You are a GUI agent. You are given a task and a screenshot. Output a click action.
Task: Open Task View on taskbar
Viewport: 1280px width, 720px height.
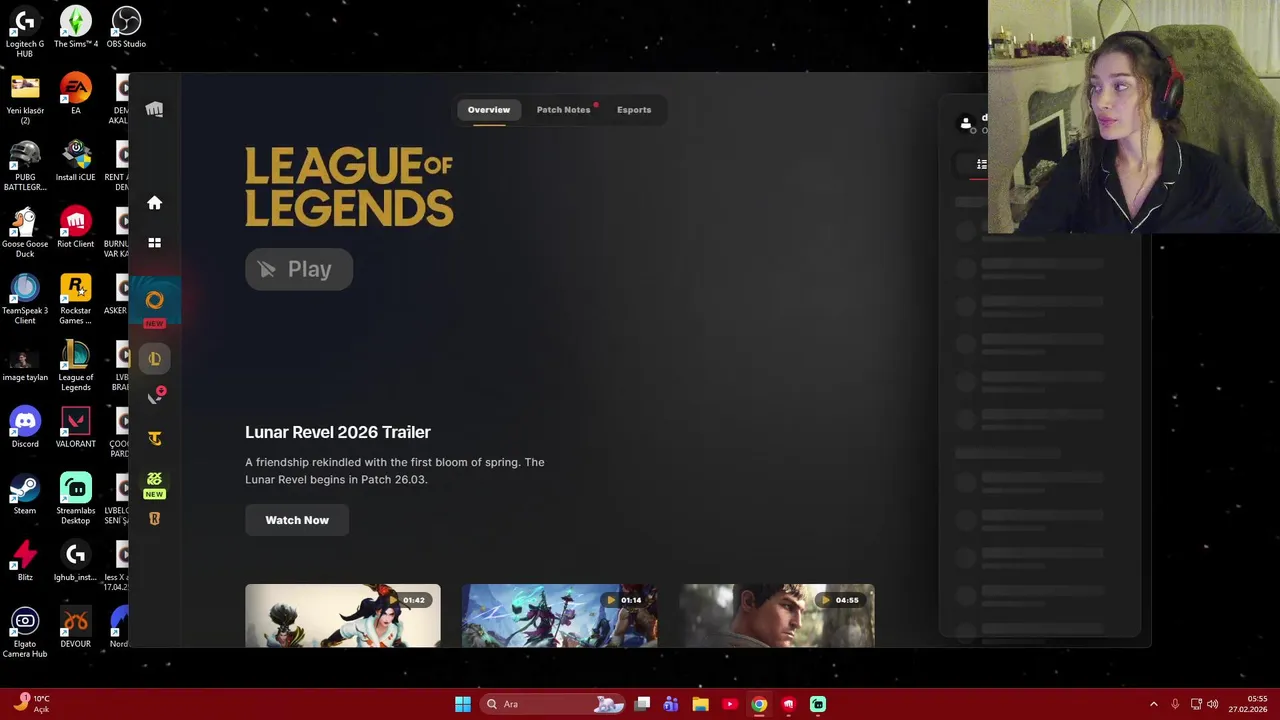tap(643, 704)
